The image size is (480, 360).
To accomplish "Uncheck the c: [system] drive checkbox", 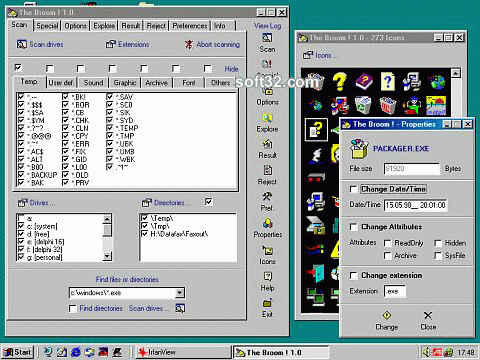I will tap(21, 226).
